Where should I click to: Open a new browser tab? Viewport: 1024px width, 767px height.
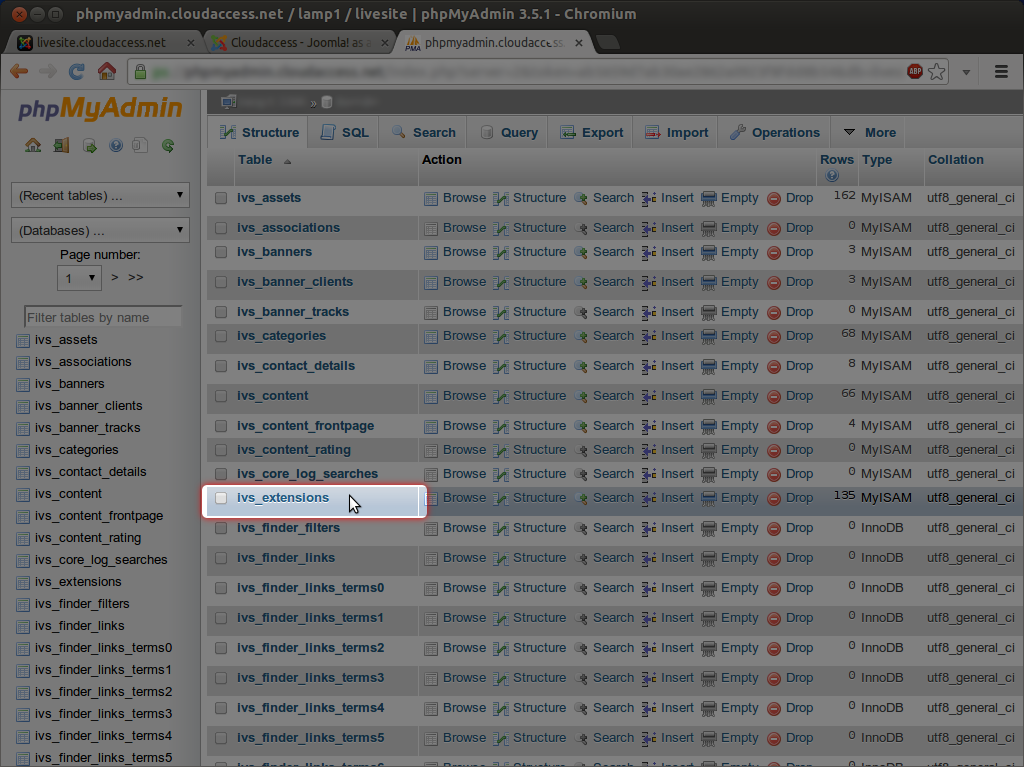608,42
